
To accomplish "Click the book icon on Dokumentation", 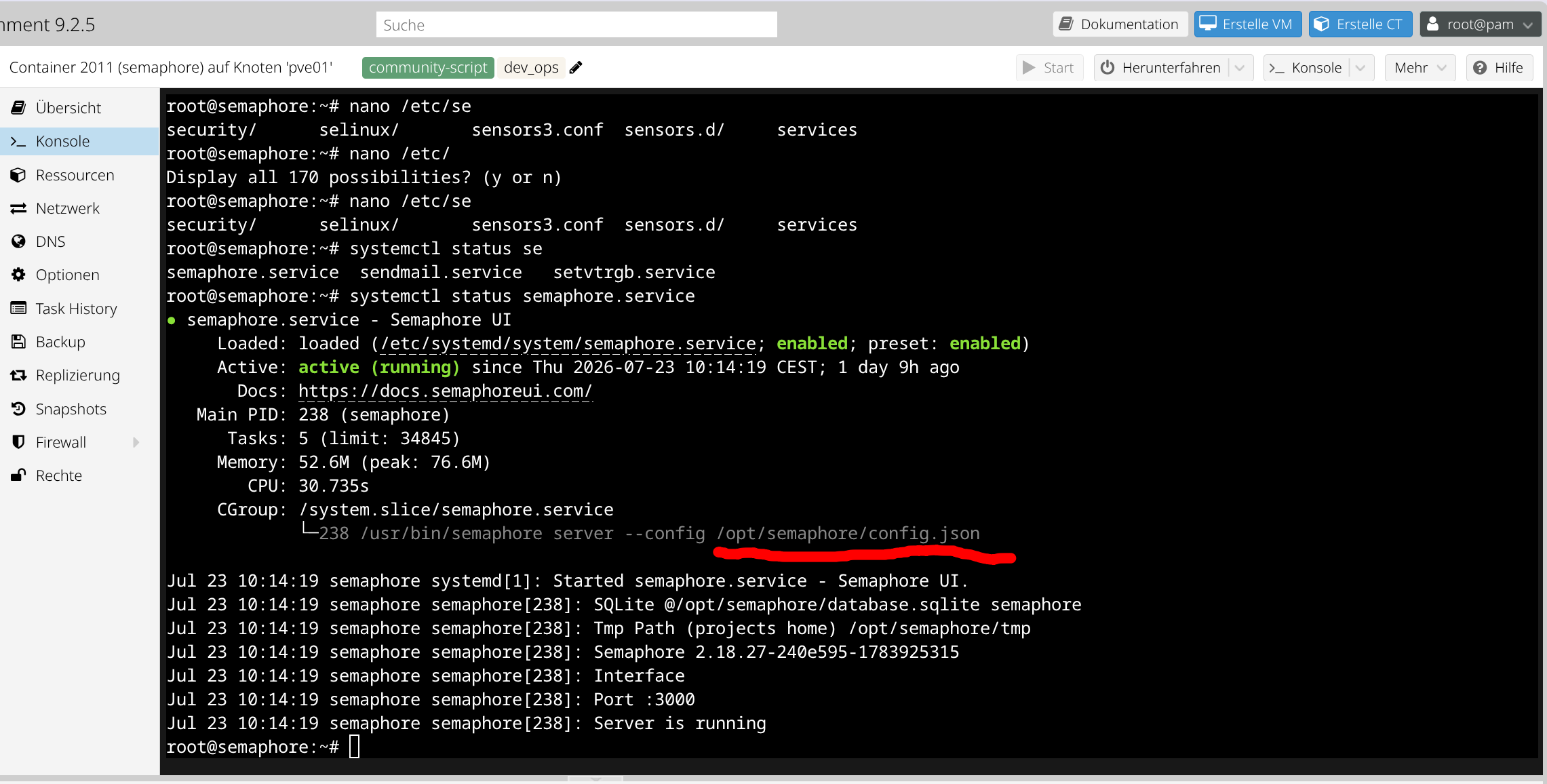I will [1066, 24].
